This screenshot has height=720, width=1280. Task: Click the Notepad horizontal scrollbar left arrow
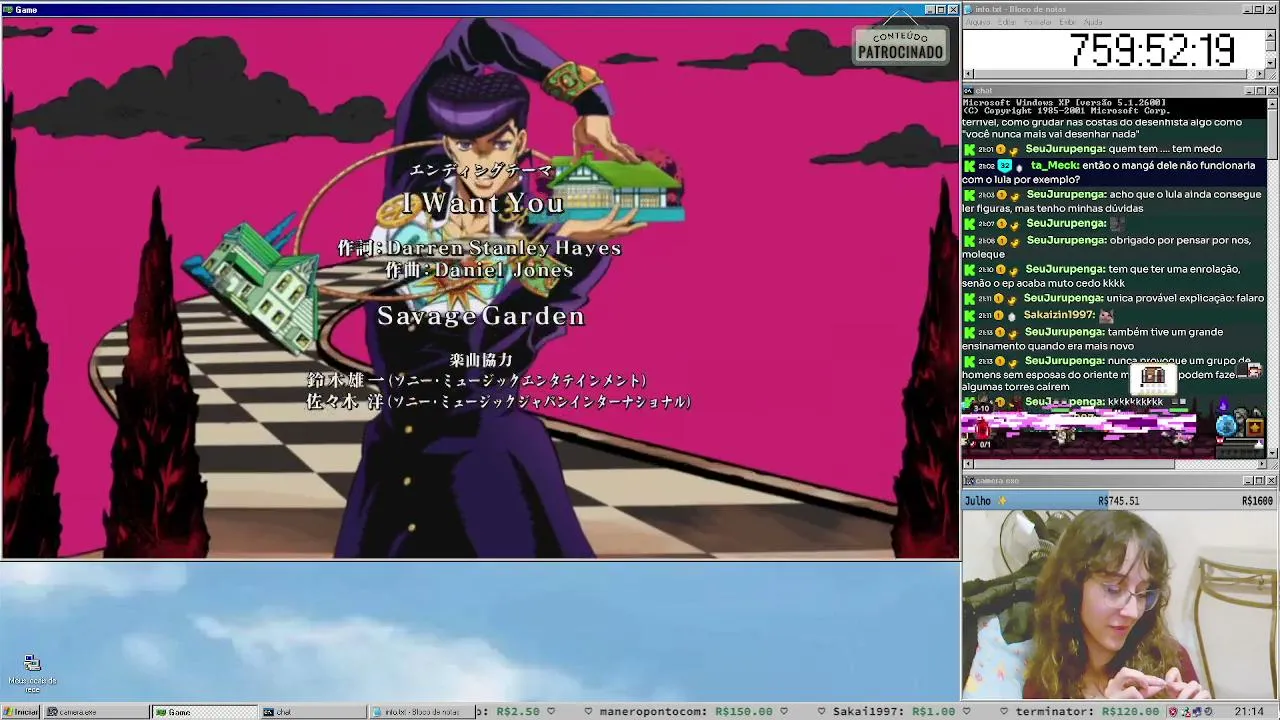click(x=968, y=74)
